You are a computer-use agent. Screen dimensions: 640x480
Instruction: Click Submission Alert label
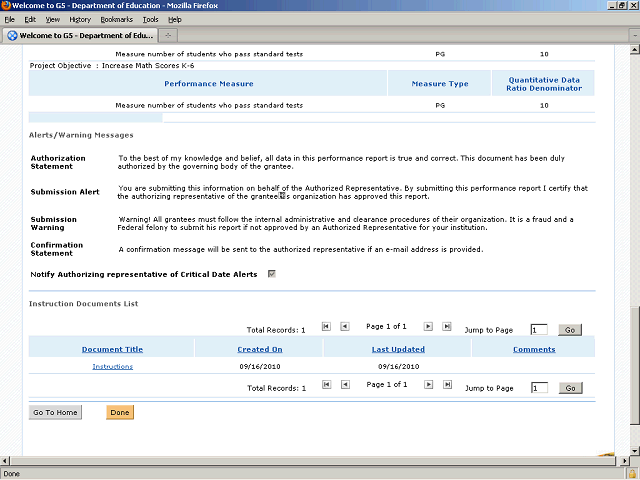(65, 192)
